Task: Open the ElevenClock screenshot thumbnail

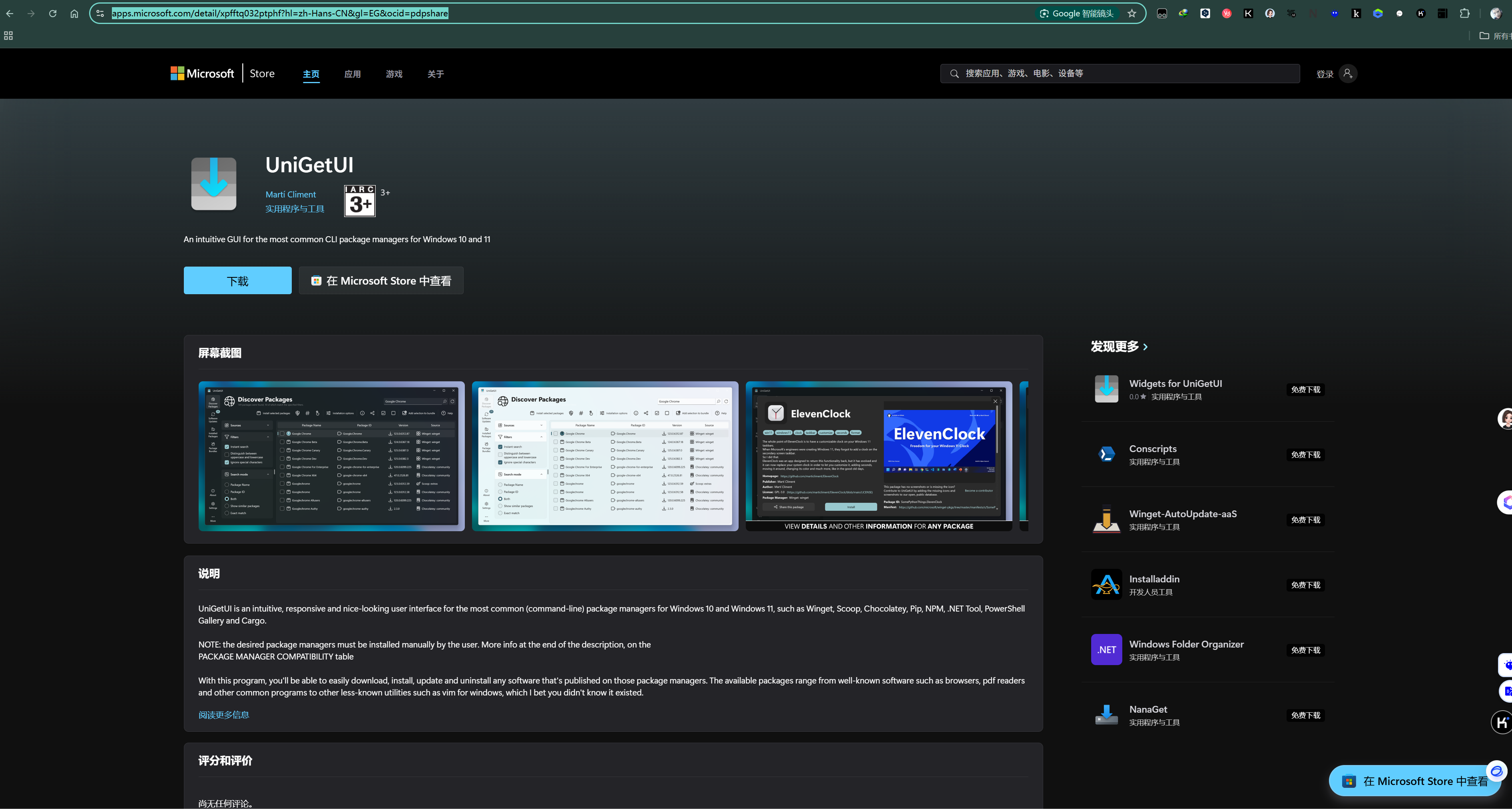Action: click(879, 456)
